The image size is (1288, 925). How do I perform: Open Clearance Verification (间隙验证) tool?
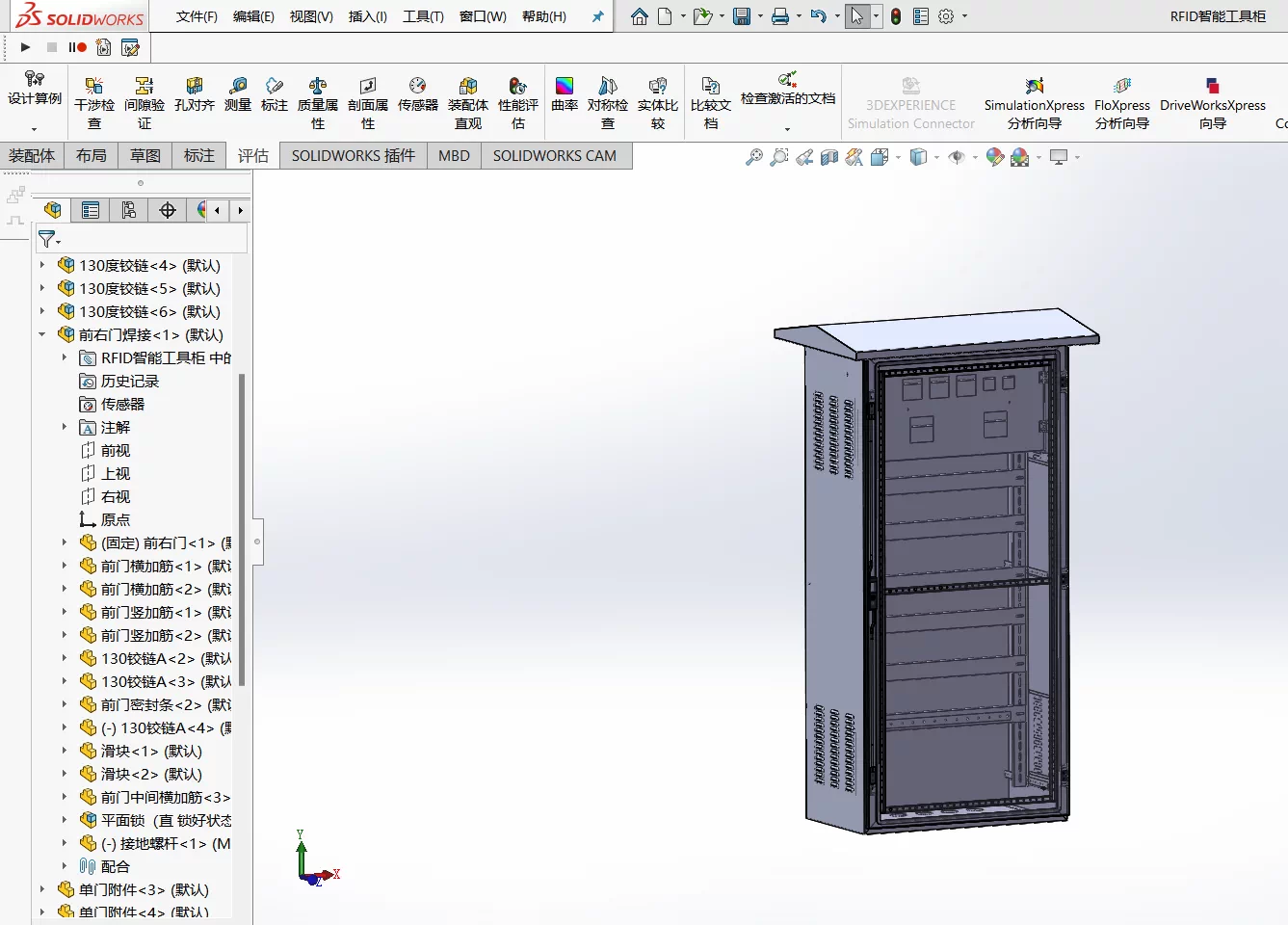[145, 103]
